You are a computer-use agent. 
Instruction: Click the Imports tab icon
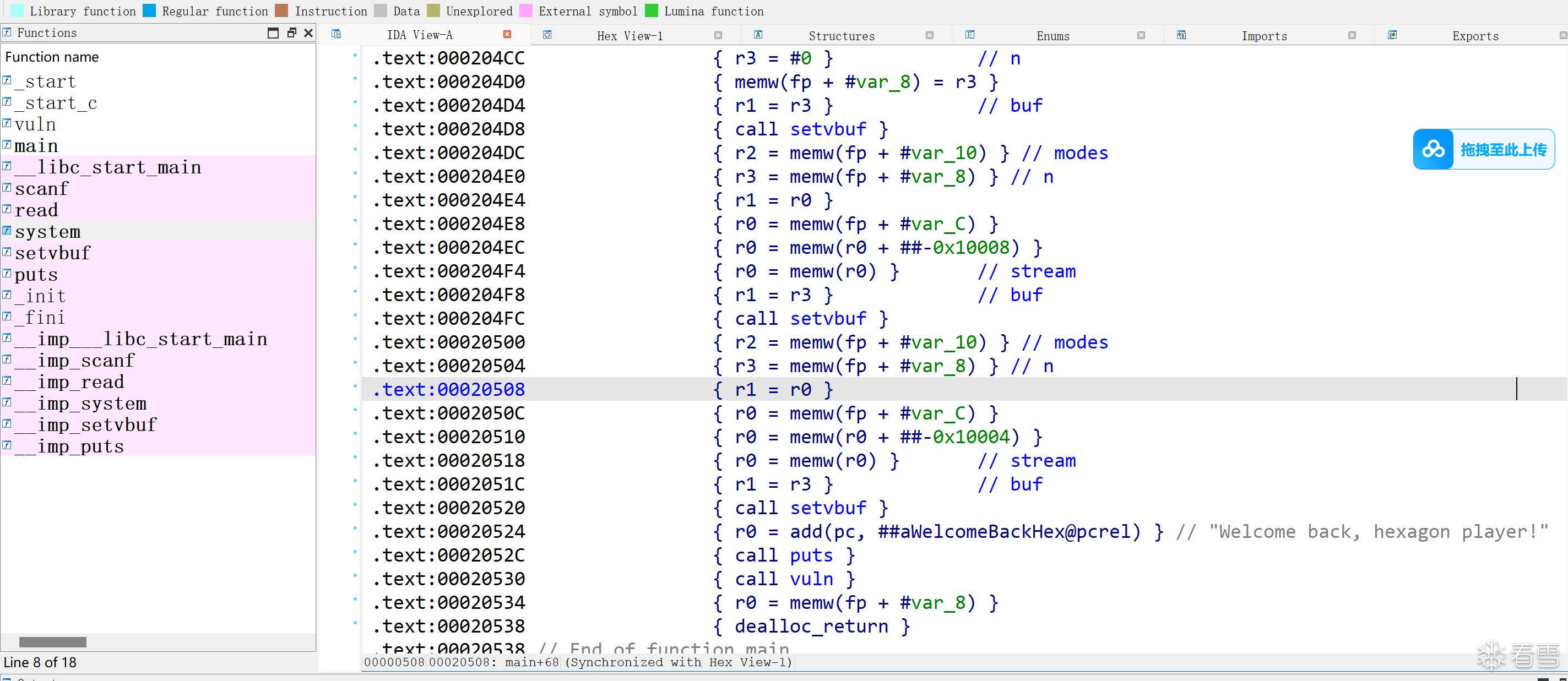1181,35
